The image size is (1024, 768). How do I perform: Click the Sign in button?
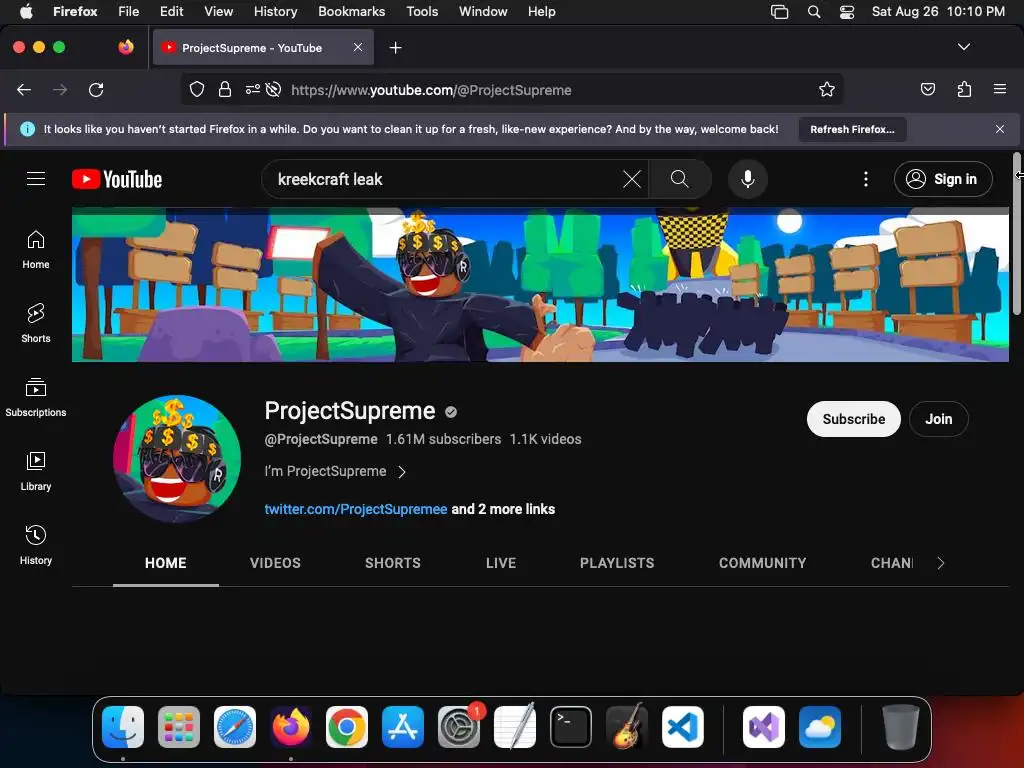click(943, 179)
